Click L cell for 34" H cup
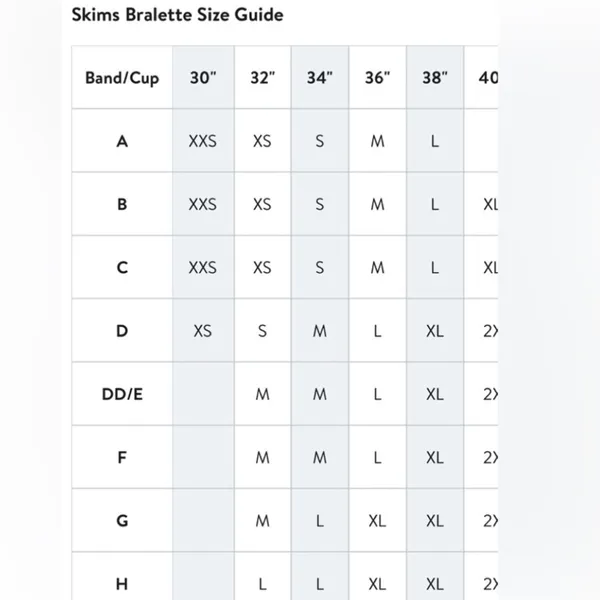 tap(320, 583)
